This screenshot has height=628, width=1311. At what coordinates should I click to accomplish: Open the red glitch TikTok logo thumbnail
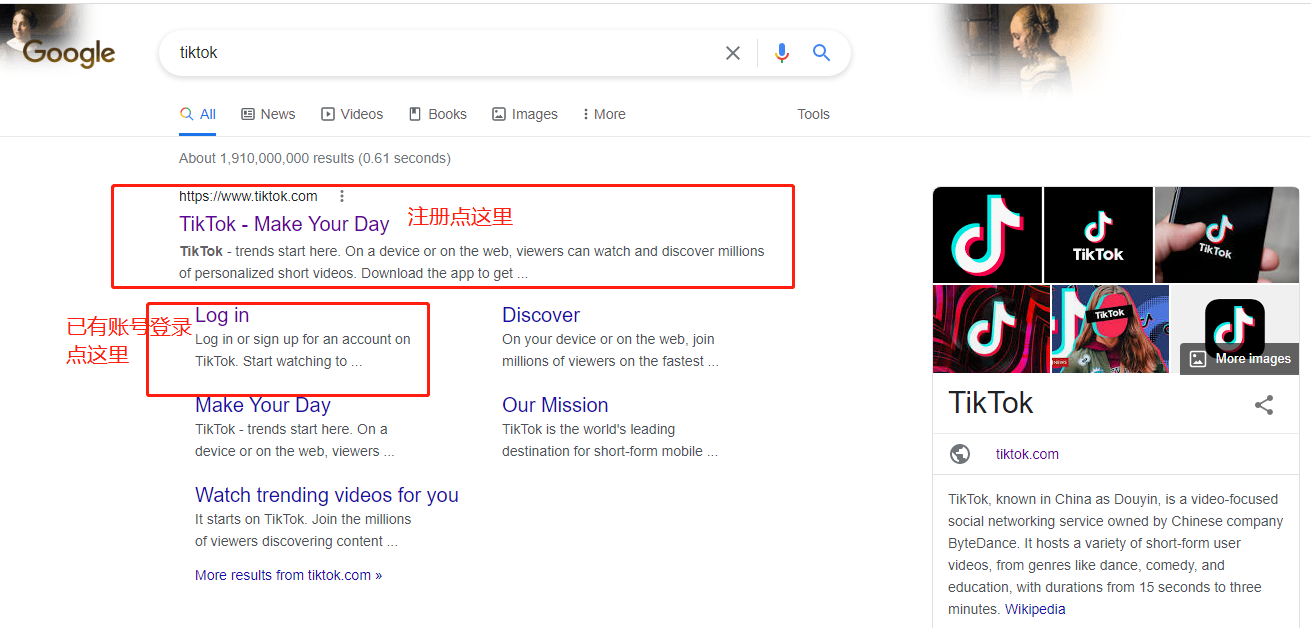[991, 329]
